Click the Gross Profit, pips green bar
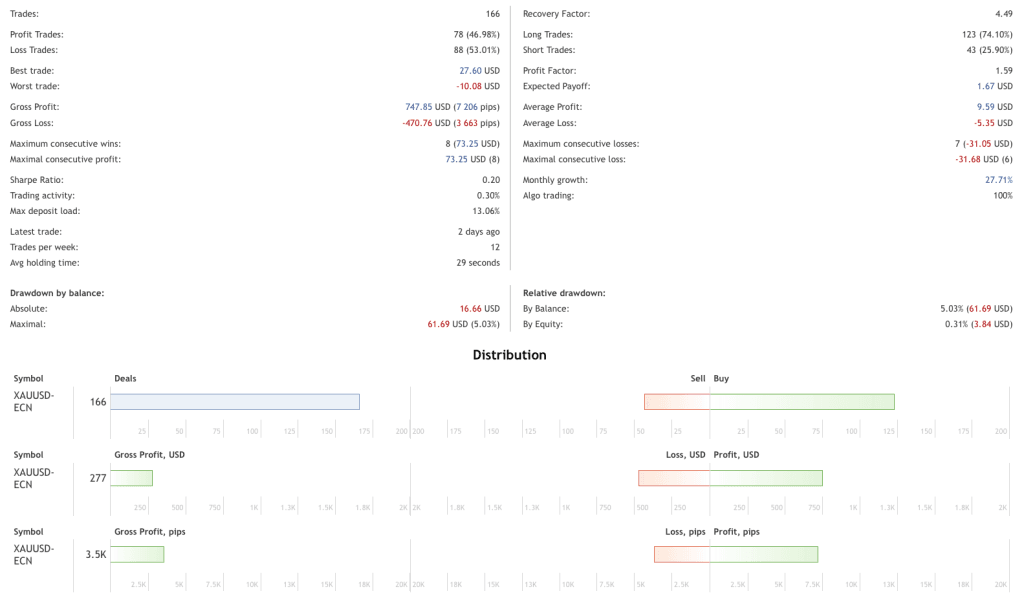 [137, 554]
